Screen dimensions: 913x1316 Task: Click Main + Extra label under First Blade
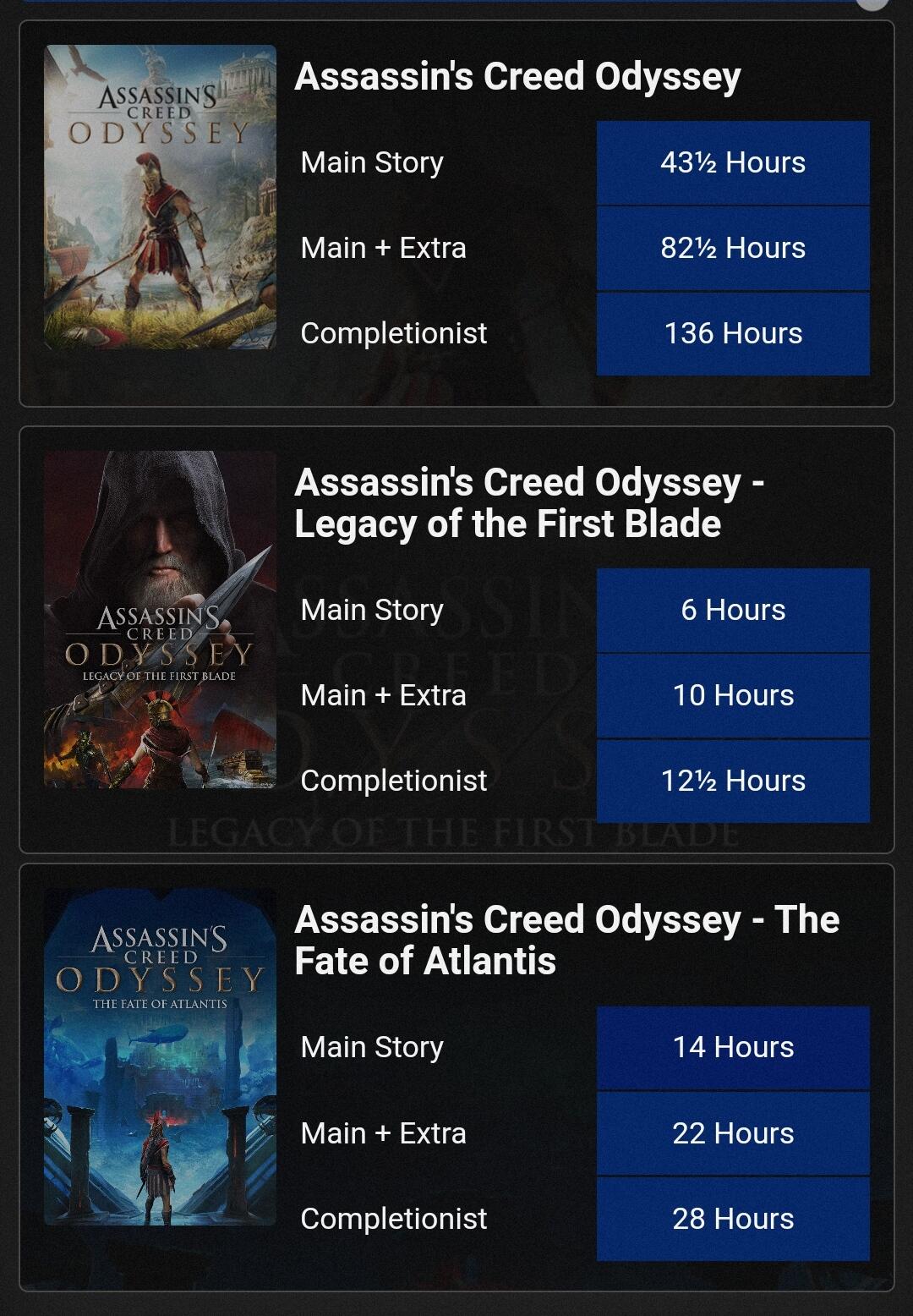(383, 695)
